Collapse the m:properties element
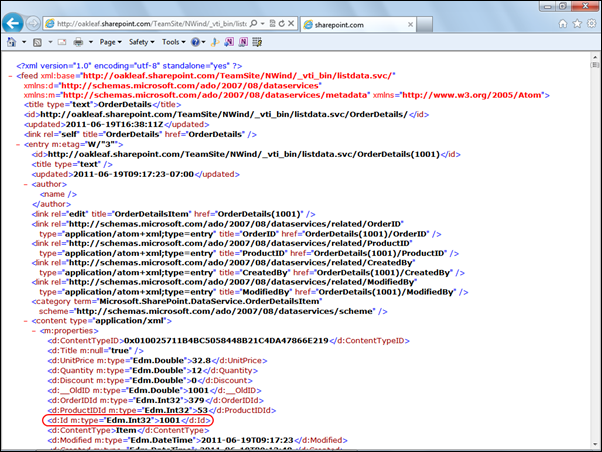Viewport: 602px width, 452px height. point(34,331)
